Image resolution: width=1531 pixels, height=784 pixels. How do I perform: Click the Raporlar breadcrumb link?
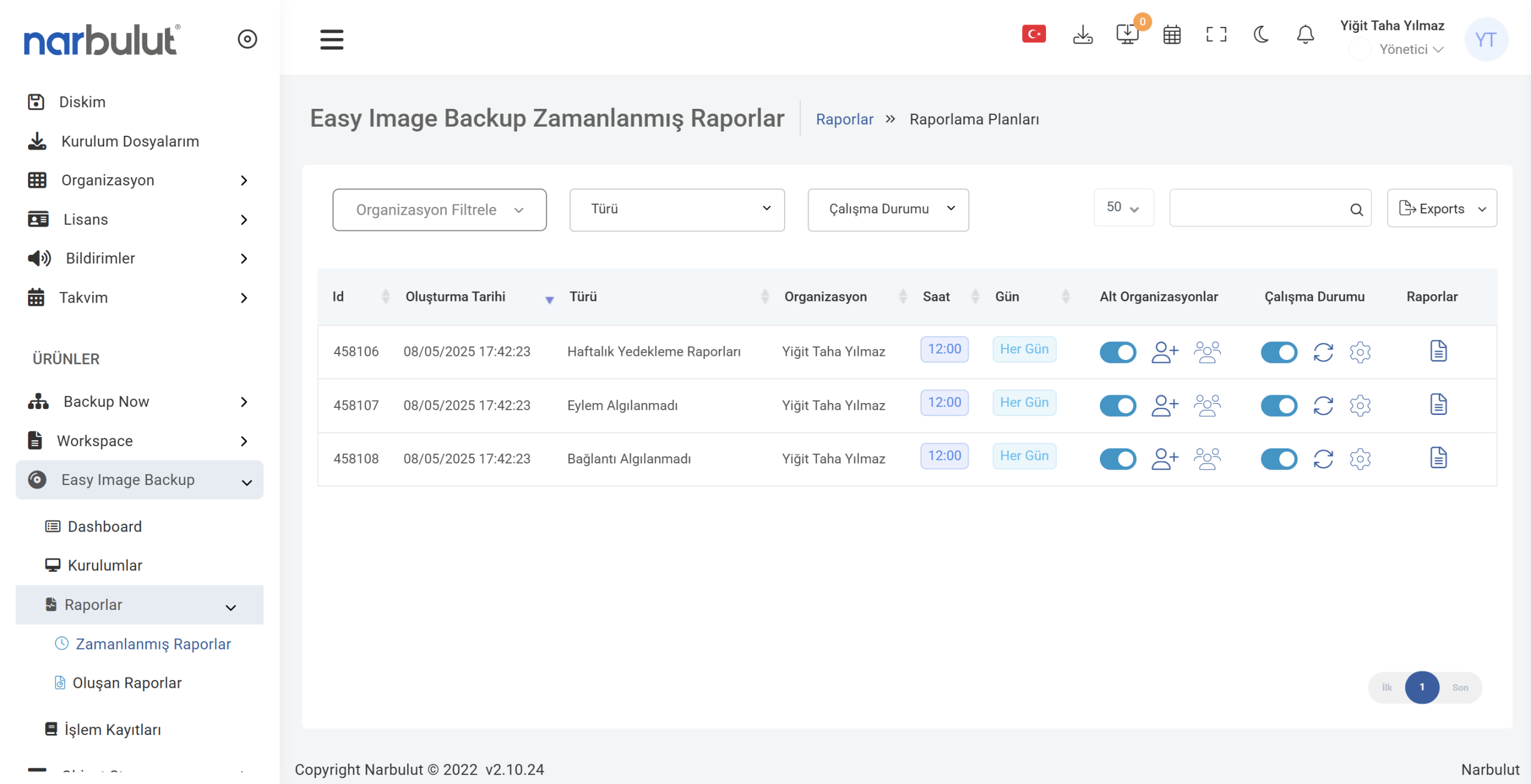(x=844, y=119)
